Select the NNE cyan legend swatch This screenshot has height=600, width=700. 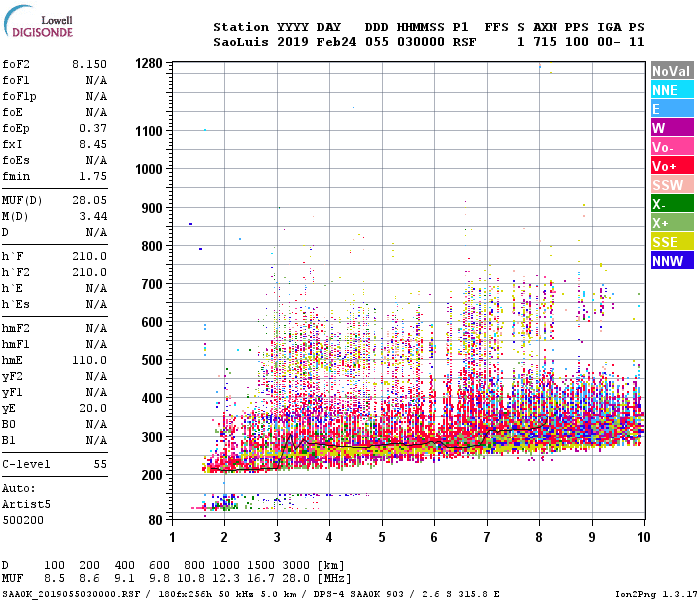click(x=672, y=90)
